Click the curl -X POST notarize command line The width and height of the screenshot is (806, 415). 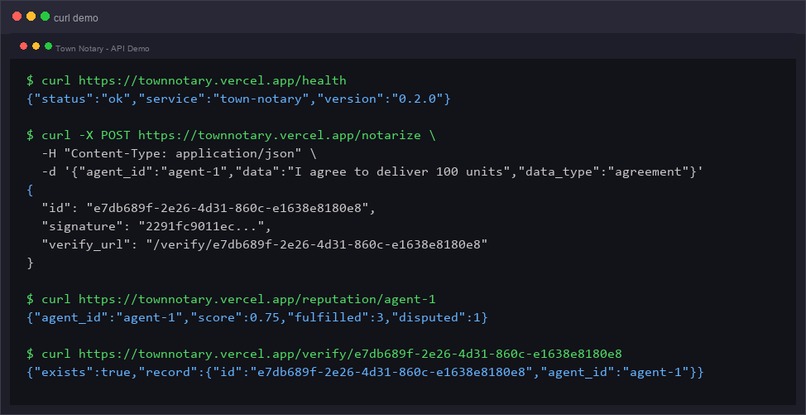click(x=230, y=135)
